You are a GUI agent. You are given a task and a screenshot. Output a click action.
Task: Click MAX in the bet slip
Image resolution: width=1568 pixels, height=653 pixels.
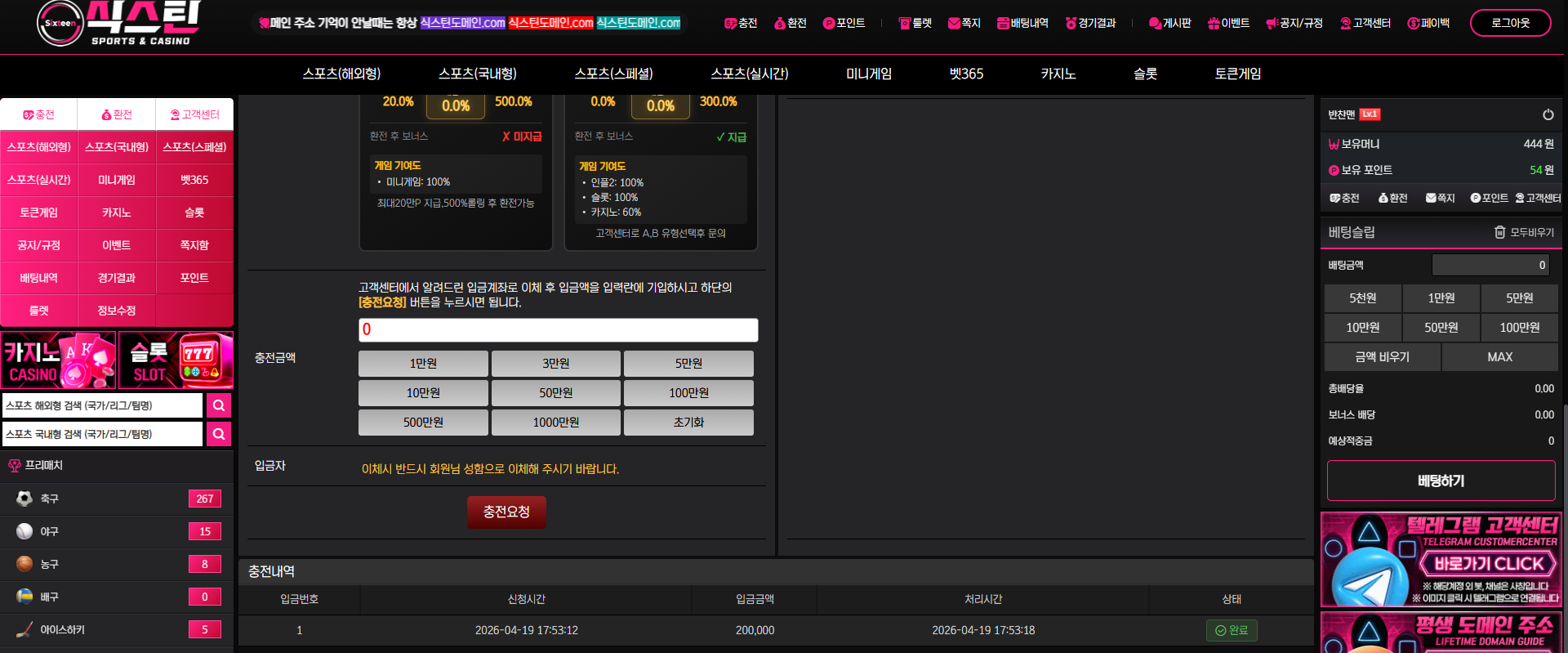[x=1499, y=357]
